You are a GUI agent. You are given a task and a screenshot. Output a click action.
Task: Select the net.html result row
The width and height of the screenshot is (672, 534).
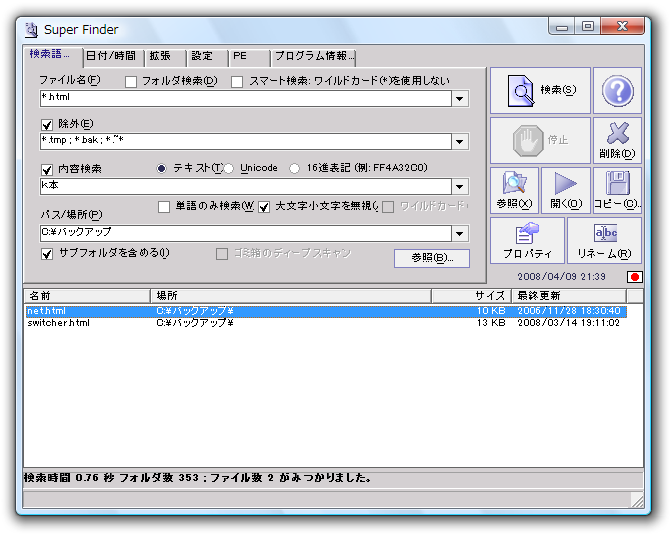[x=326, y=311]
